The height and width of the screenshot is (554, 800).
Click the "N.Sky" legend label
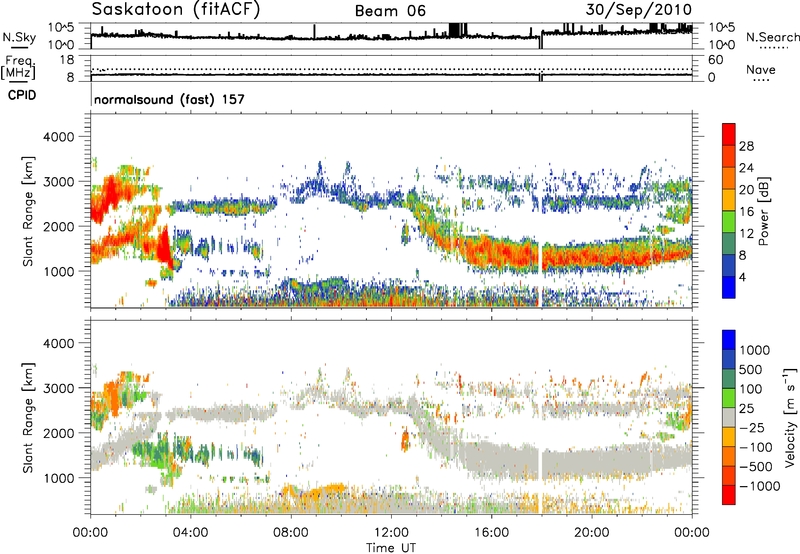coord(19,37)
